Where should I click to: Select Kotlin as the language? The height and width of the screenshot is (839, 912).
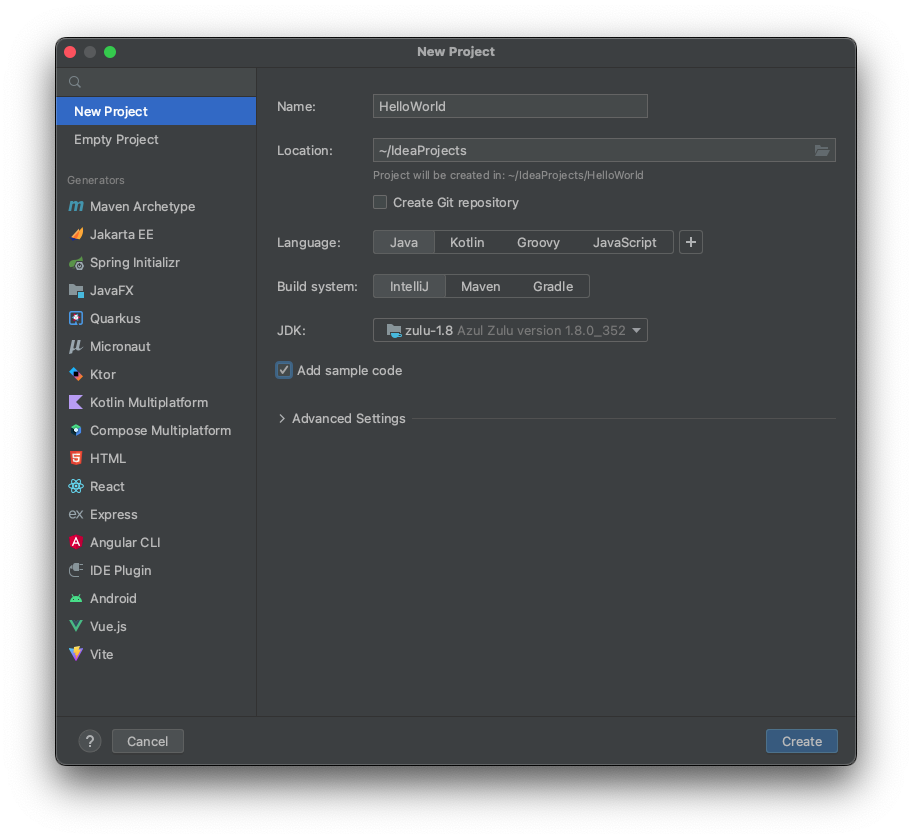(x=467, y=243)
